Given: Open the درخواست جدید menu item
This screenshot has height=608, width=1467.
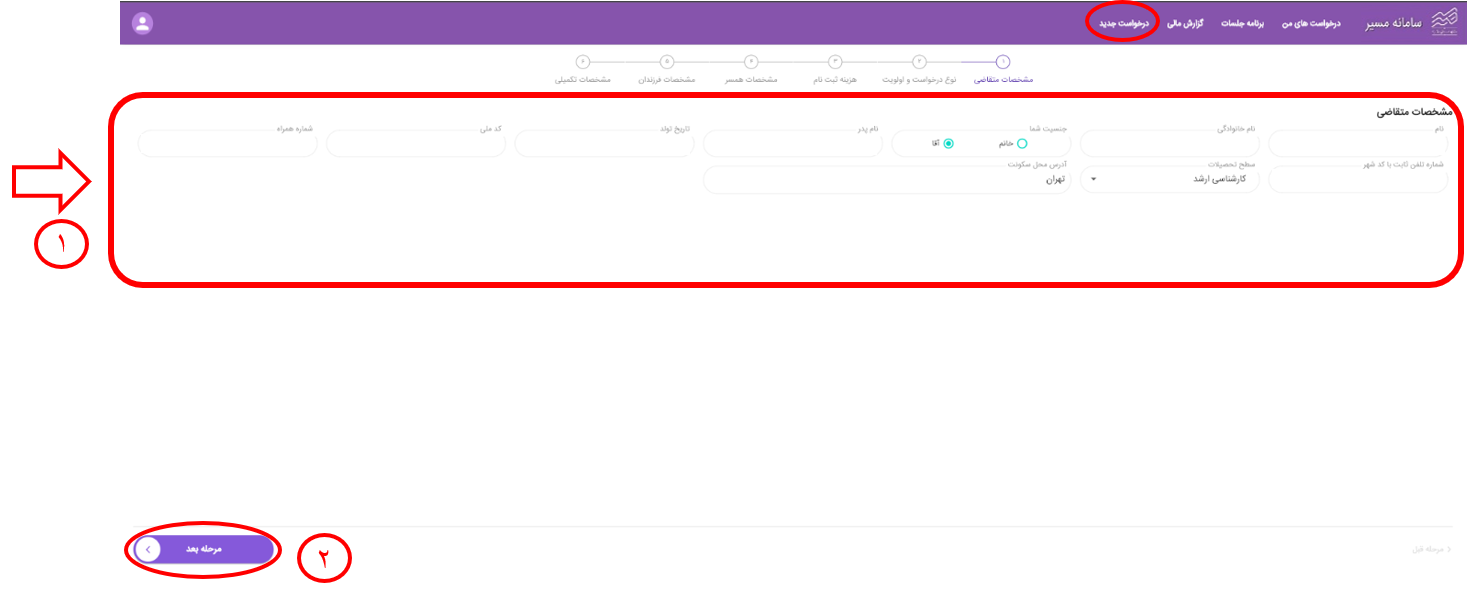Looking at the screenshot, I should click(1123, 22).
